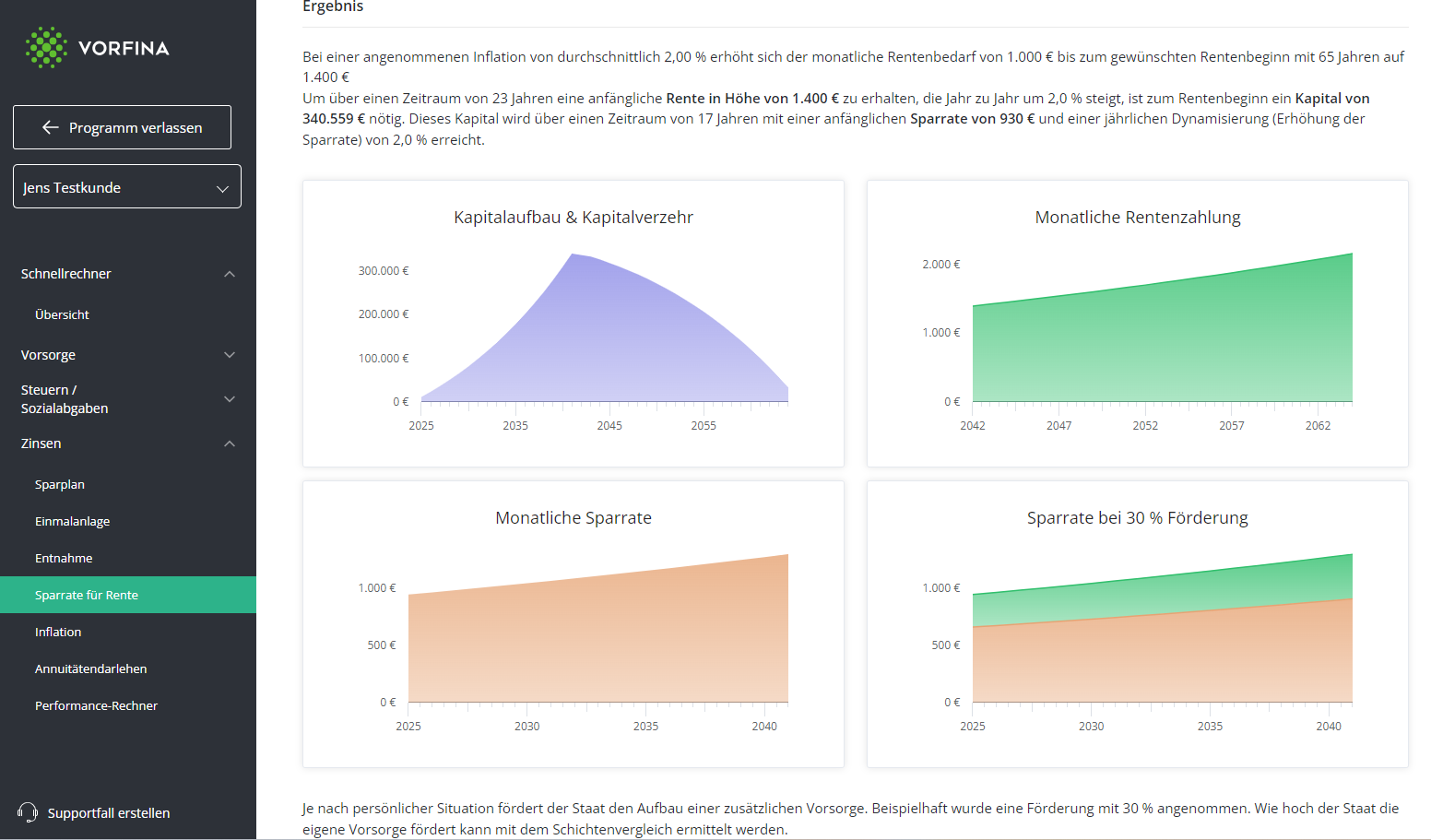Expand the Vorsorge section chevron
The image size is (1431, 840).
tap(230, 355)
